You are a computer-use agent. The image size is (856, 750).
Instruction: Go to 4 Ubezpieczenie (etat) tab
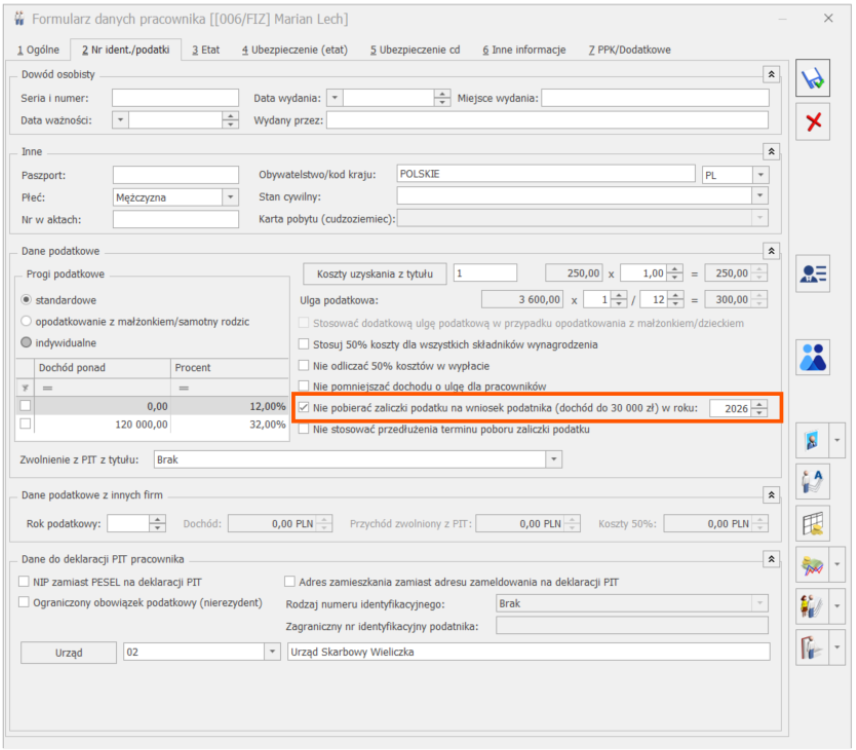point(295,50)
